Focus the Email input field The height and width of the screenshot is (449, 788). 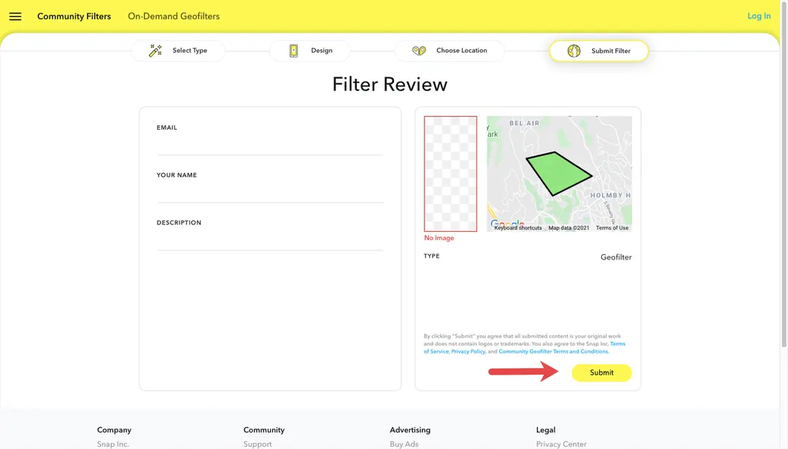[x=269, y=145]
